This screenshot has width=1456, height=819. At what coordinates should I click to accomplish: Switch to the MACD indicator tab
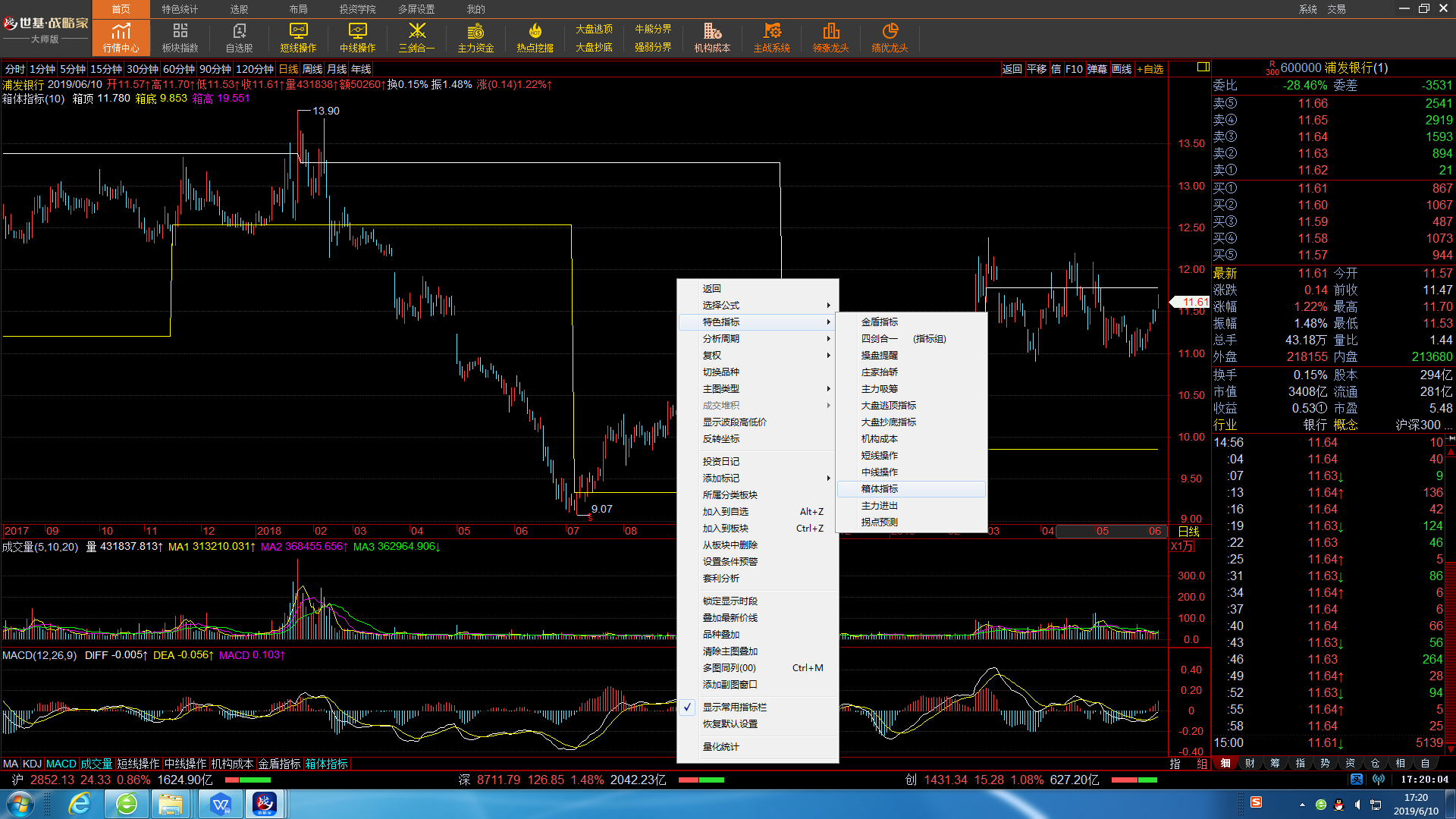pos(61,764)
